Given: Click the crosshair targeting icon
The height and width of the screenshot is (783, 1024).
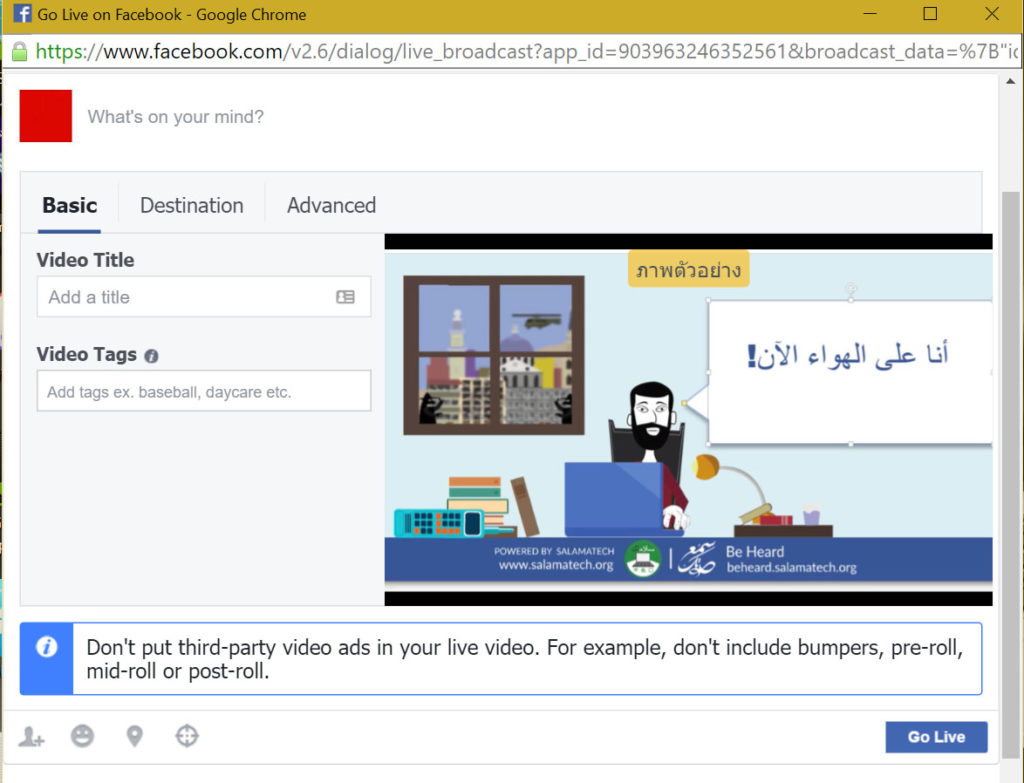Looking at the screenshot, I should click(x=187, y=736).
